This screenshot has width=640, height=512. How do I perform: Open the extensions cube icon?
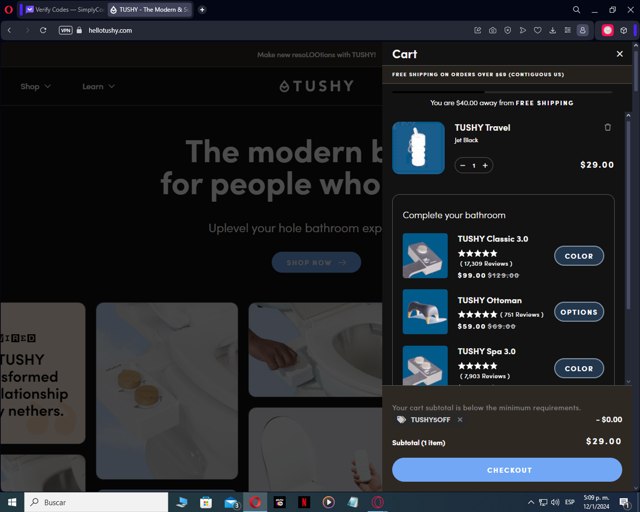[x=623, y=30]
